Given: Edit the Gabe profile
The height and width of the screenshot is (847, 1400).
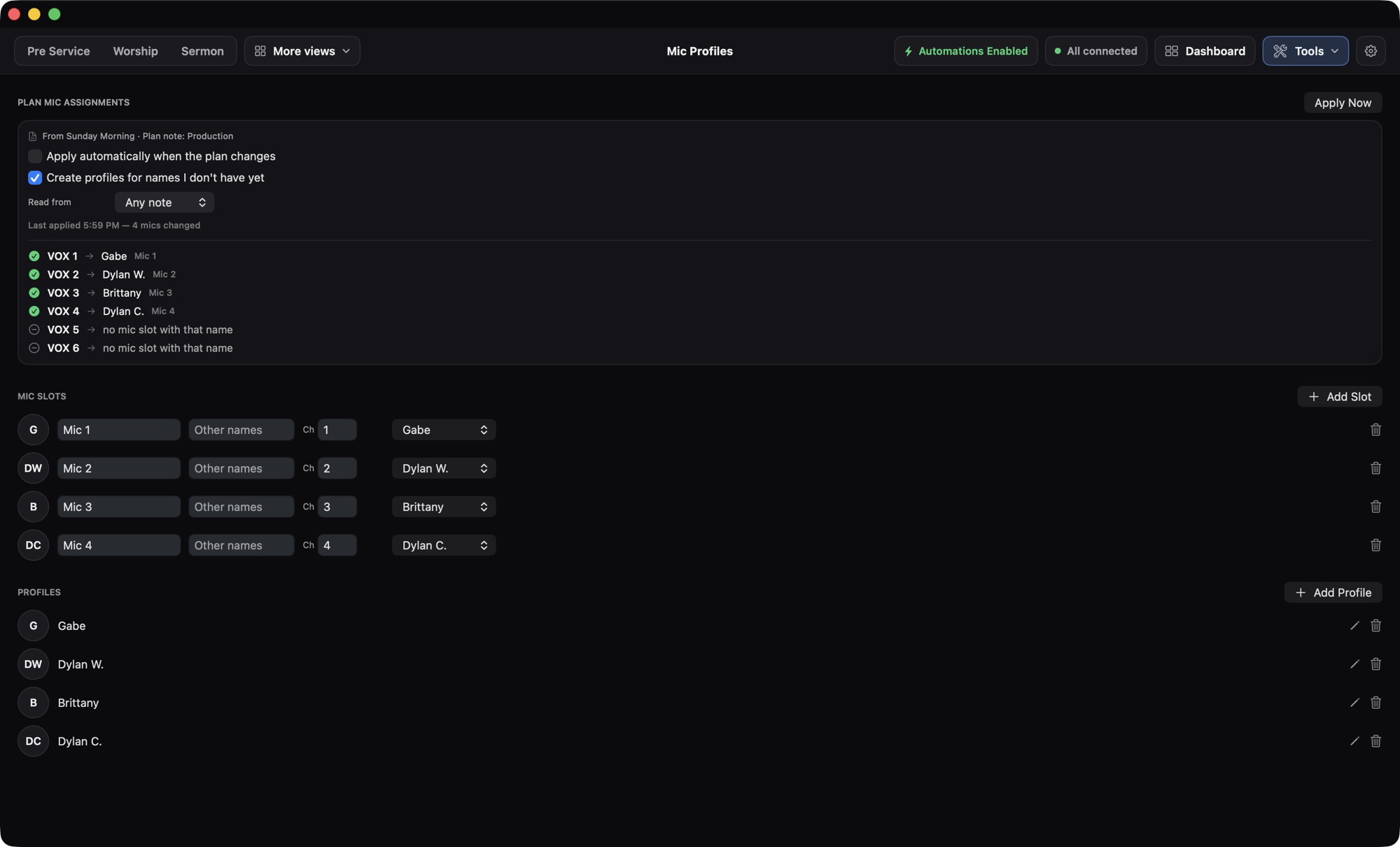Looking at the screenshot, I should [x=1354, y=626].
